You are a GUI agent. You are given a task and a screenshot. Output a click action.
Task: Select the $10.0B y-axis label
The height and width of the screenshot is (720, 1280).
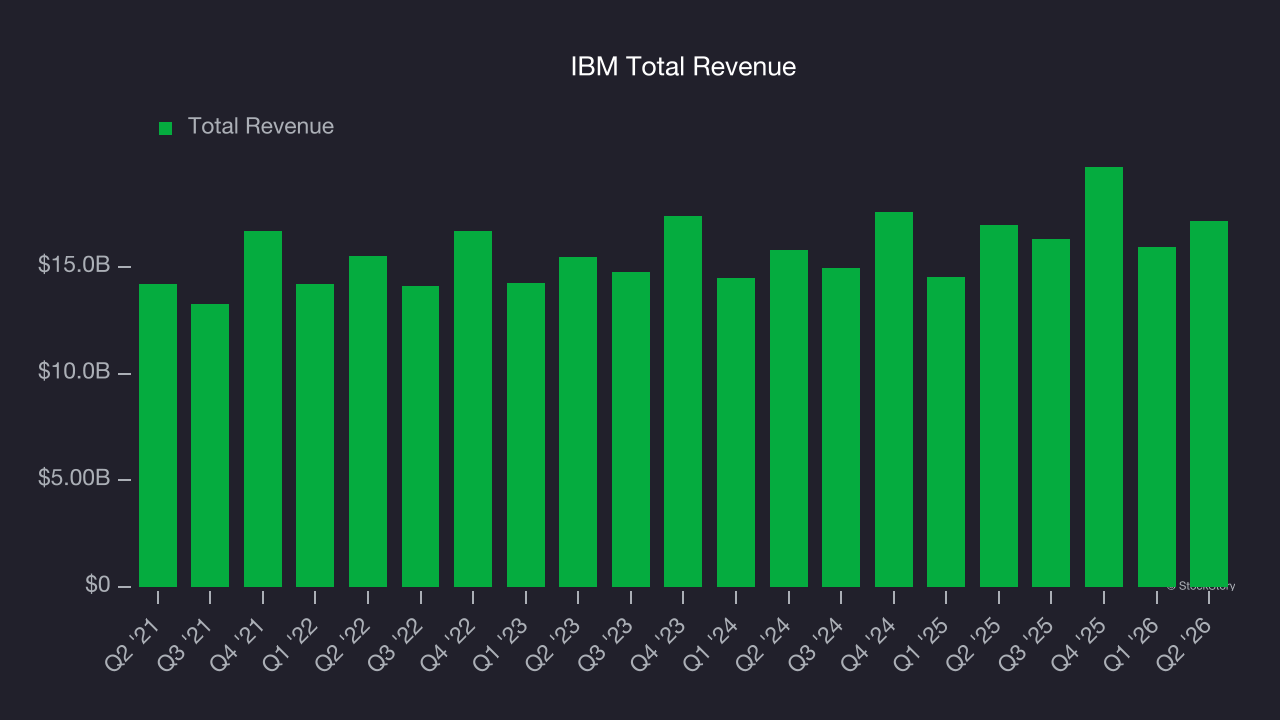(x=74, y=372)
